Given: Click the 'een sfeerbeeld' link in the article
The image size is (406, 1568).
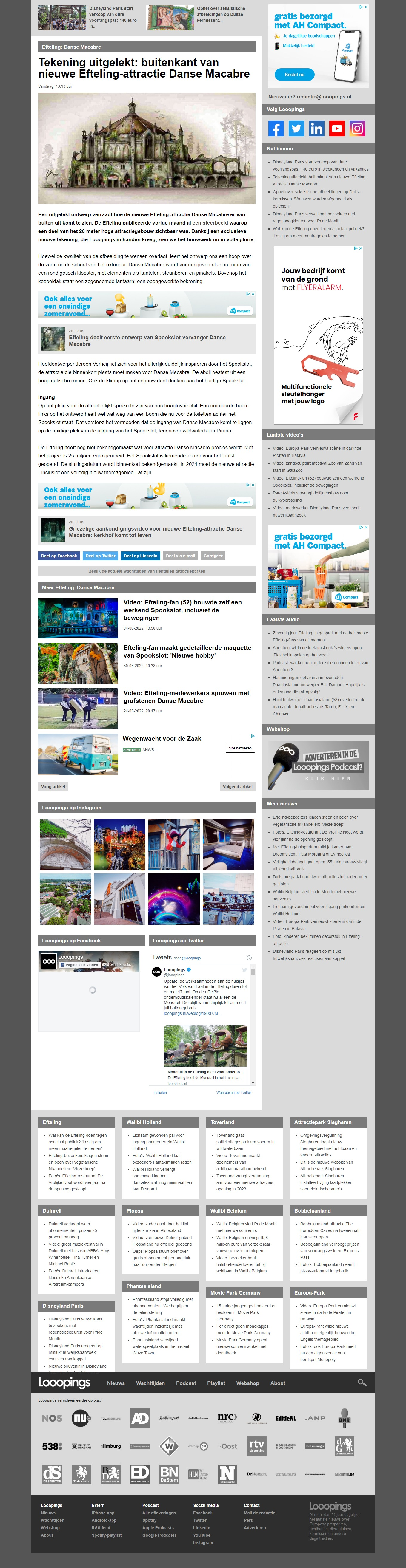Looking at the screenshot, I should point(210,223).
